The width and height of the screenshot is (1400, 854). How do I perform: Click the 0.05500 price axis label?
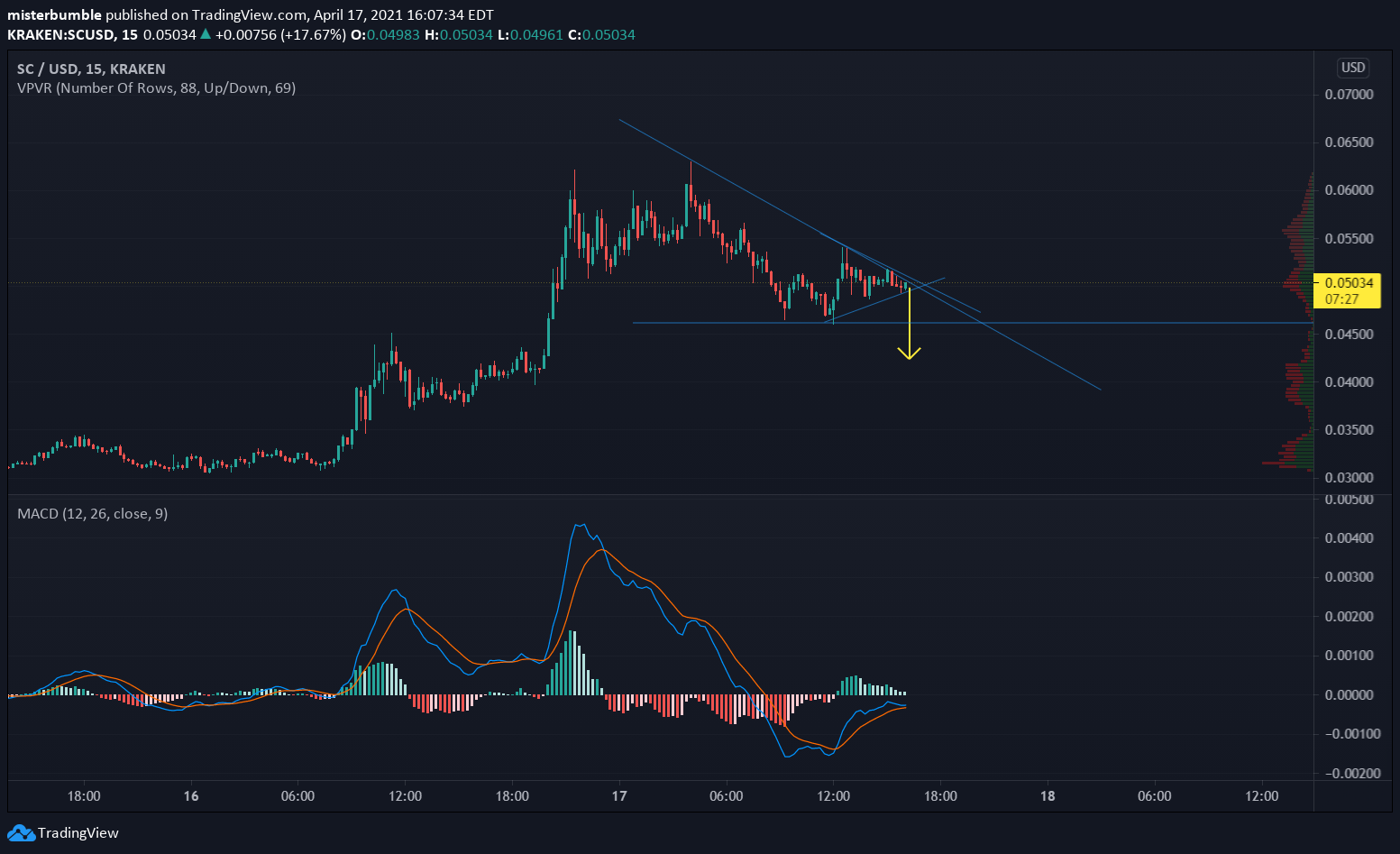[x=1349, y=239]
